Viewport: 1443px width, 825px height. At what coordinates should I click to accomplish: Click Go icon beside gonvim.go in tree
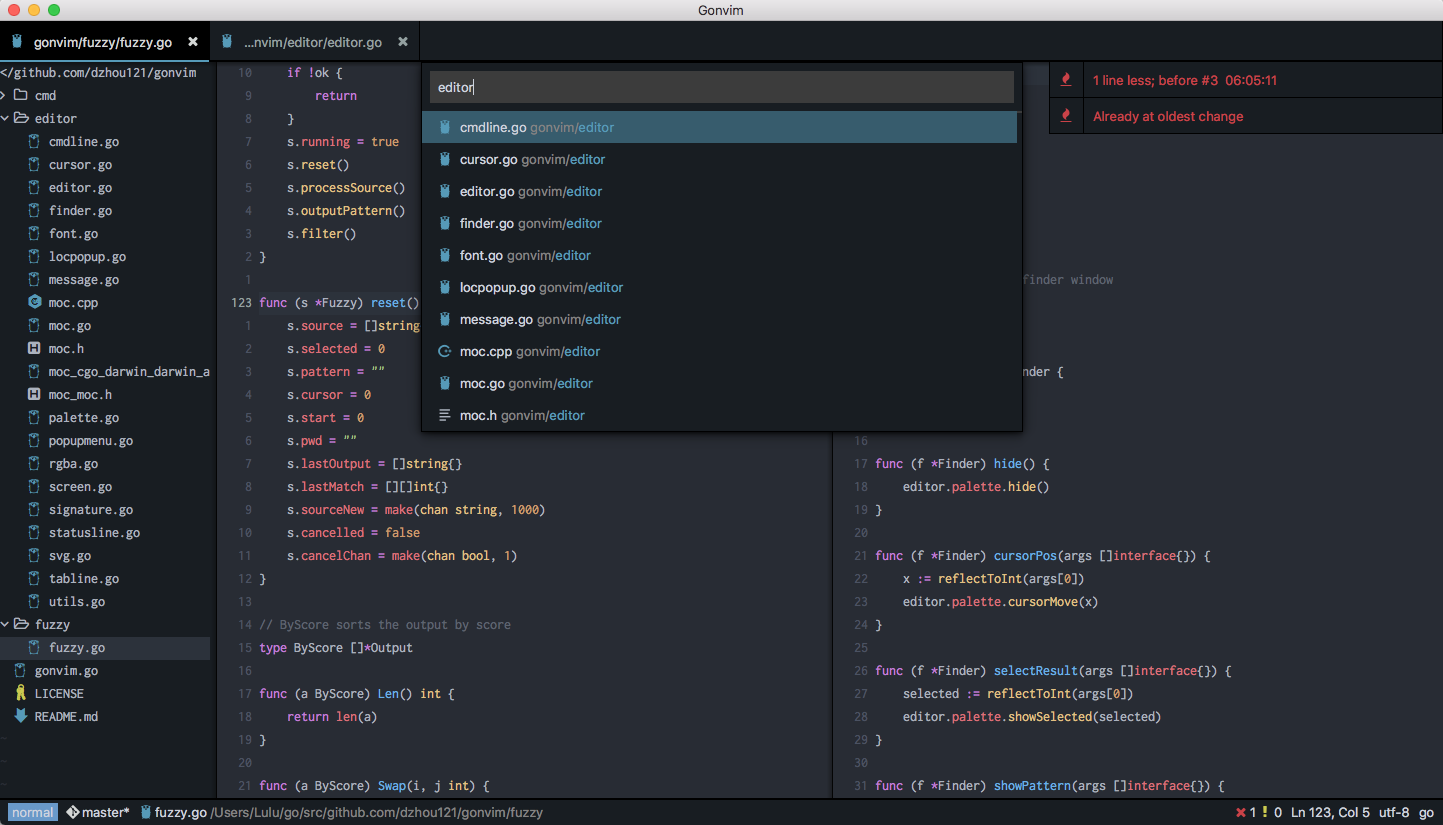20,671
